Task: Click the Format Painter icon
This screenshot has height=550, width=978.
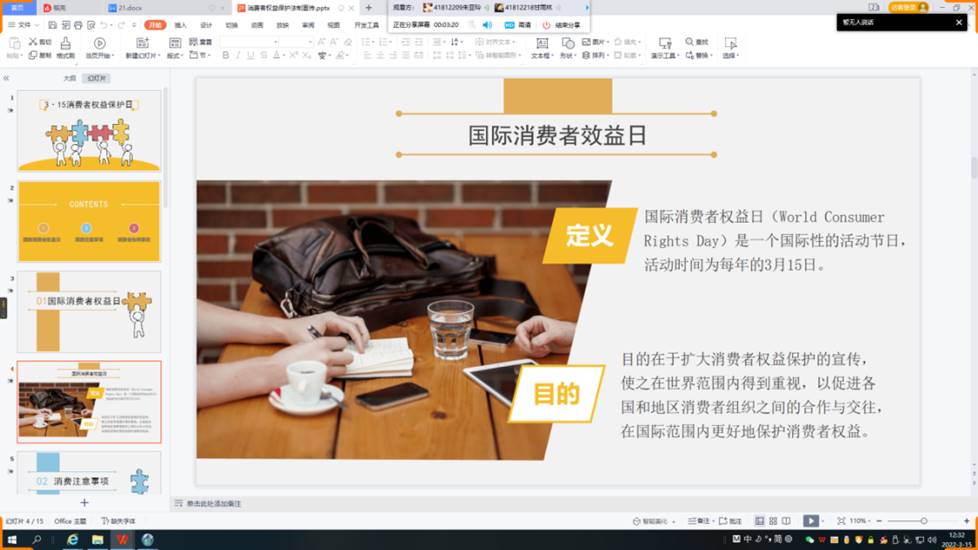Action: [65, 44]
